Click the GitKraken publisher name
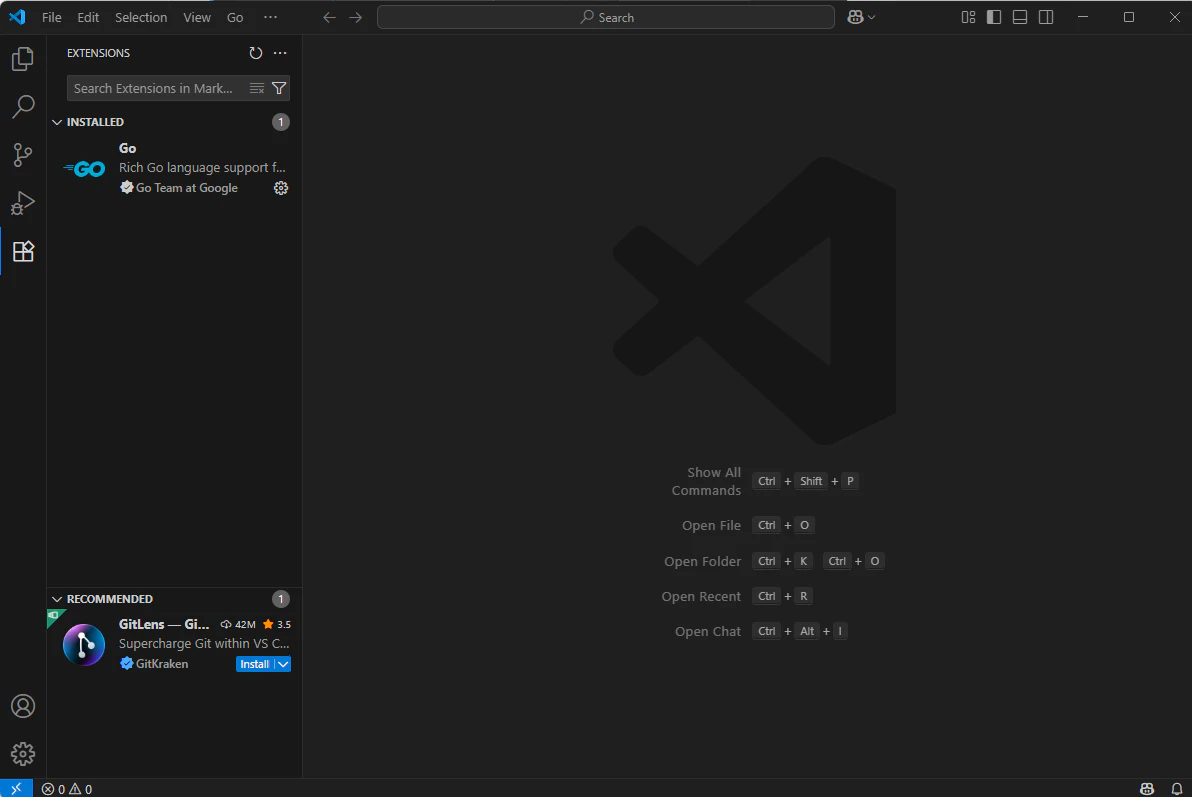Image resolution: width=1192 pixels, height=797 pixels. [x=162, y=664]
